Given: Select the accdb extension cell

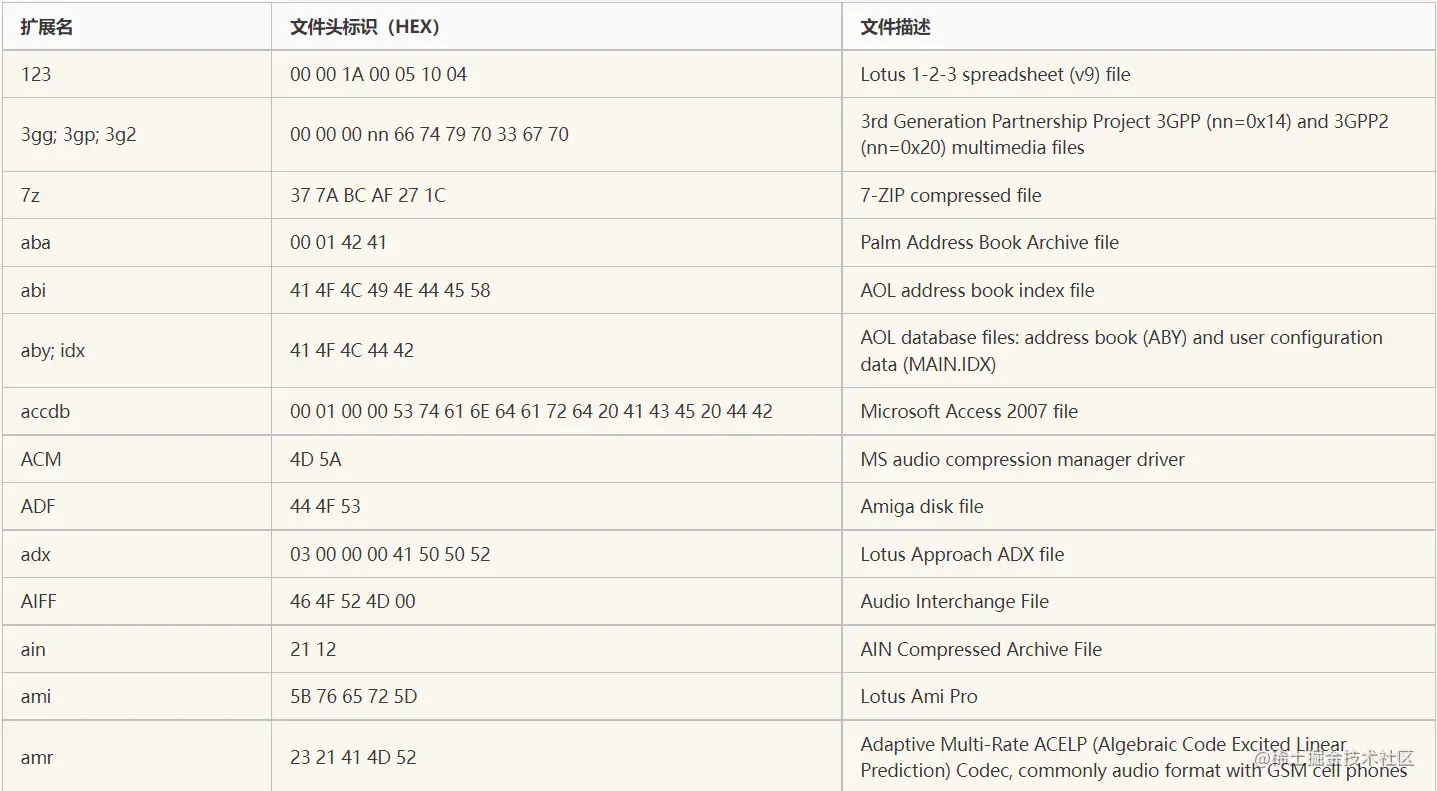Looking at the screenshot, I should coord(45,411).
